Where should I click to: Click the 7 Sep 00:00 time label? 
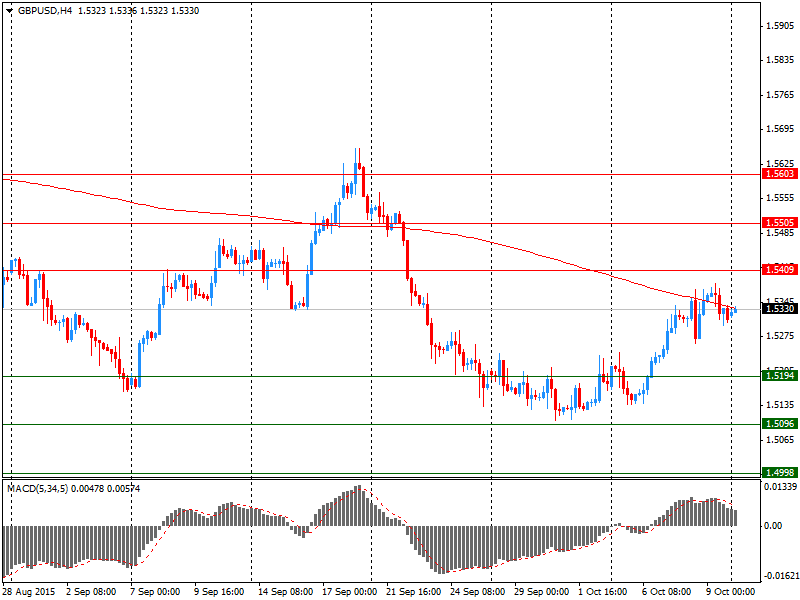(x=155, y=592)
